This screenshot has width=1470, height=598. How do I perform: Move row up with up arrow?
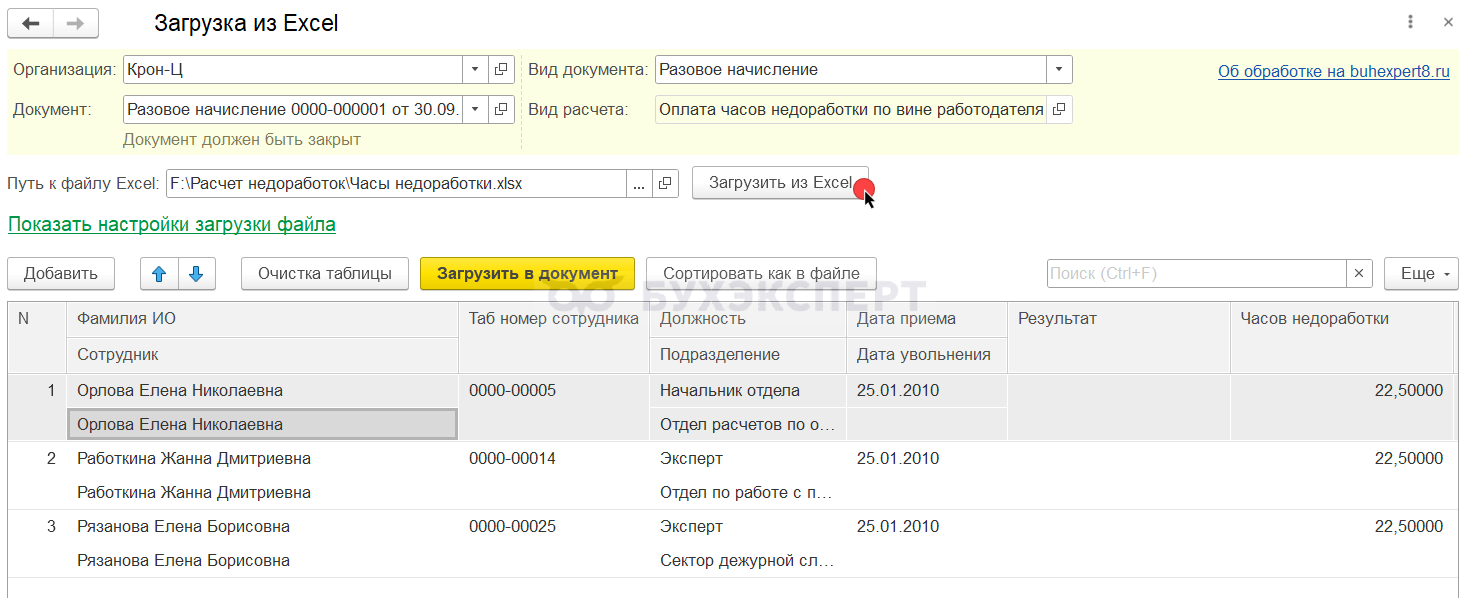click(x=160, y=274)
